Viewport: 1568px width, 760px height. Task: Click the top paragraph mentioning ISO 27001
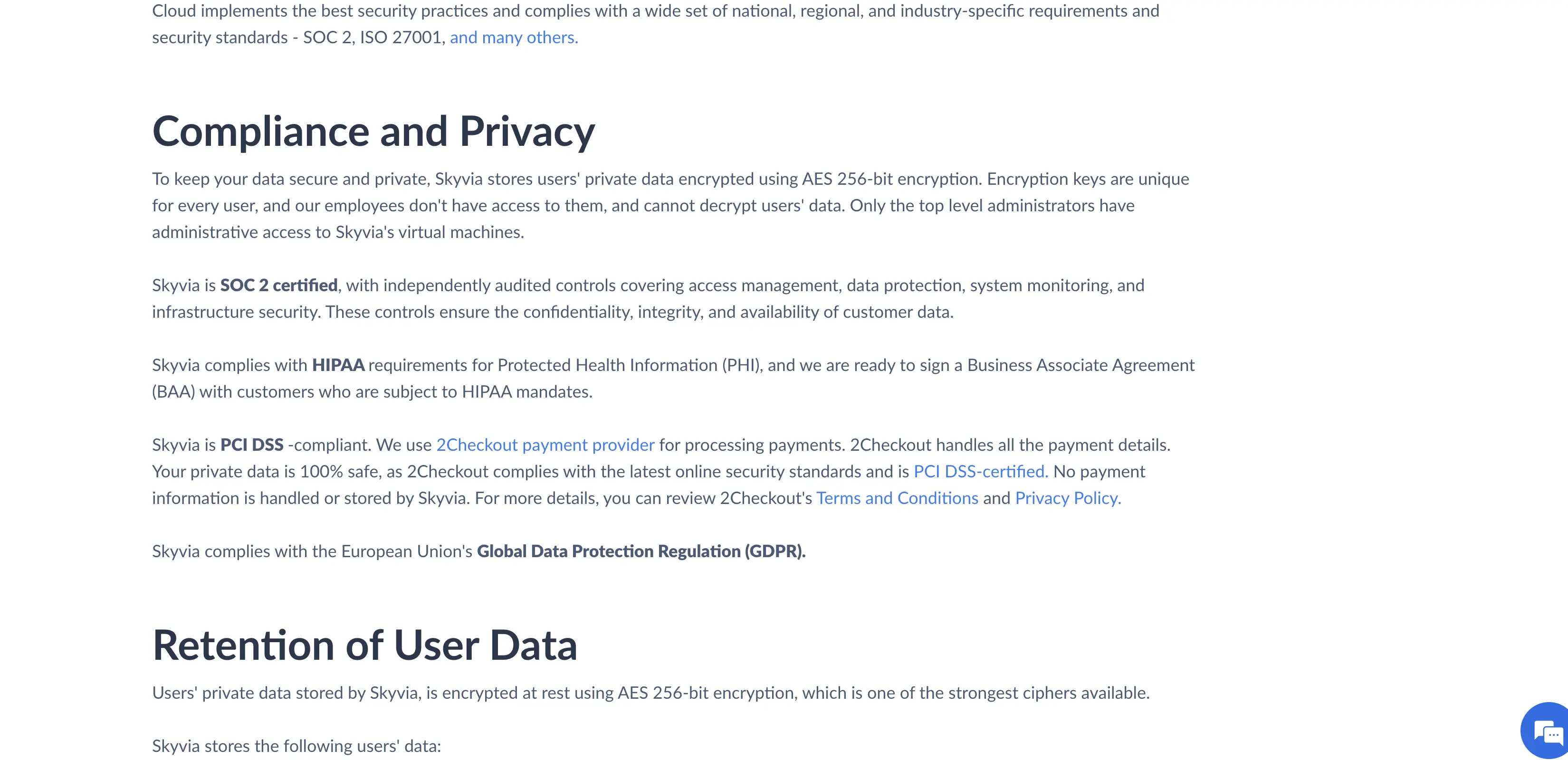(656, 24)
